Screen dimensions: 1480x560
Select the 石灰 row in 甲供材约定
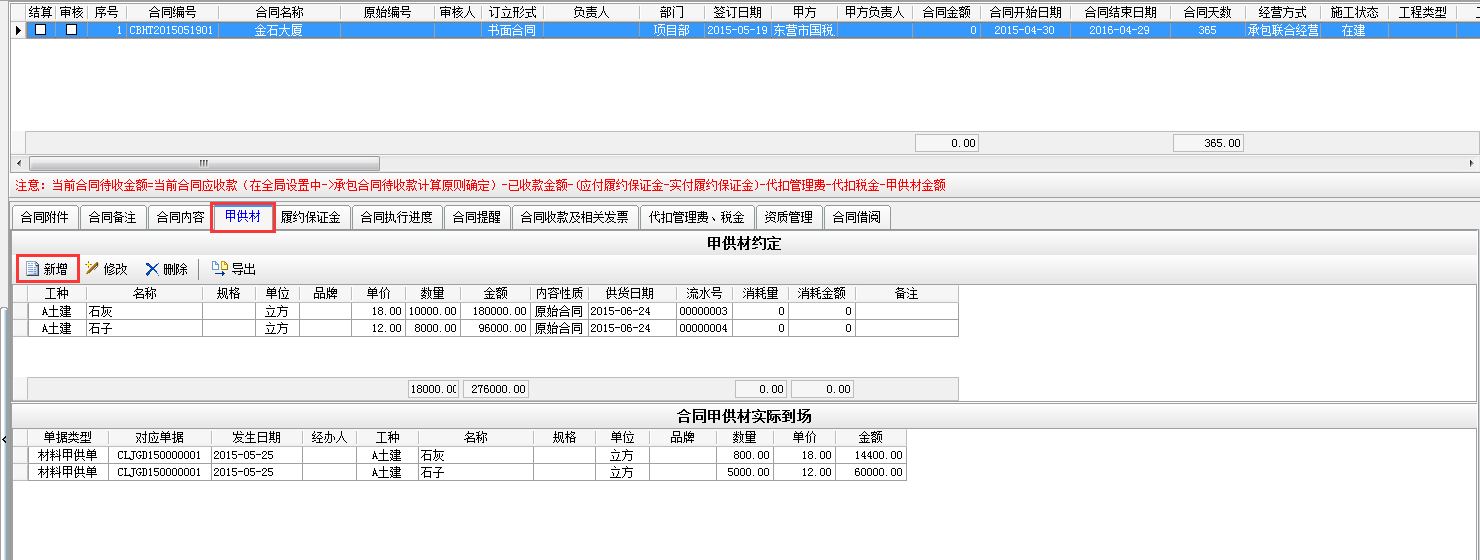click(143, 311)
